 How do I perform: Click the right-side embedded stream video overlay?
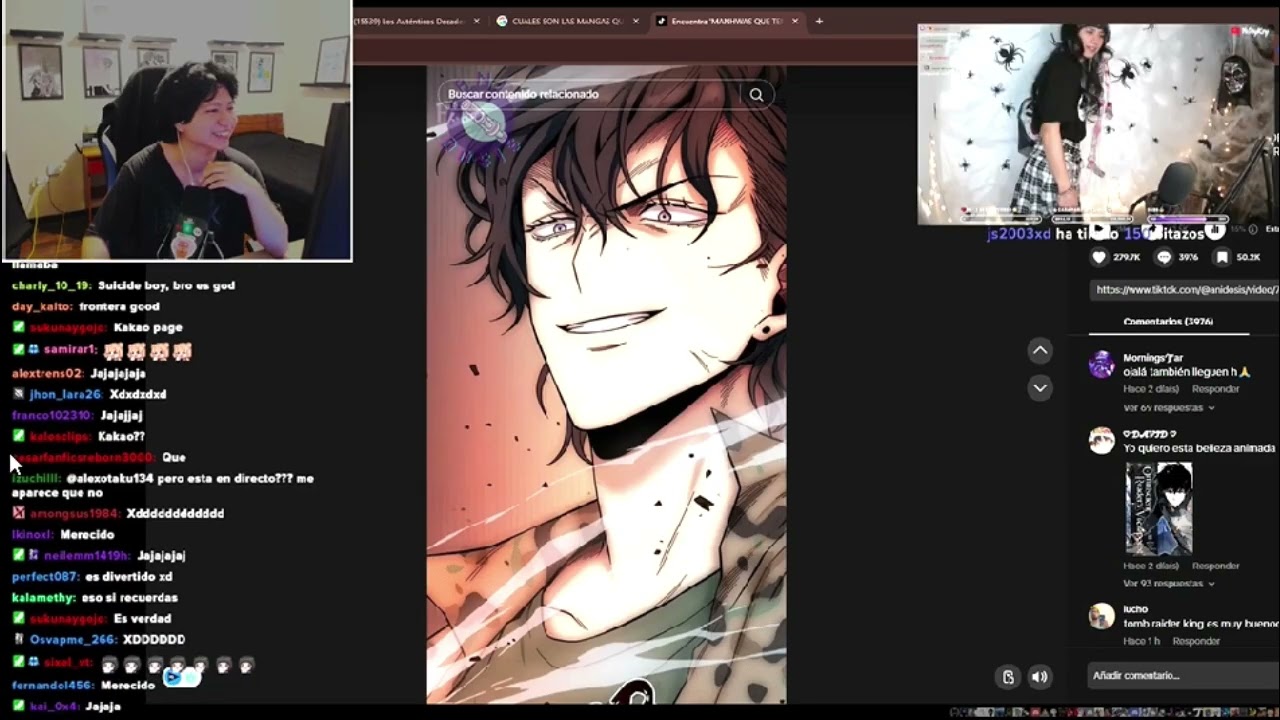[x=1098, y=124]
